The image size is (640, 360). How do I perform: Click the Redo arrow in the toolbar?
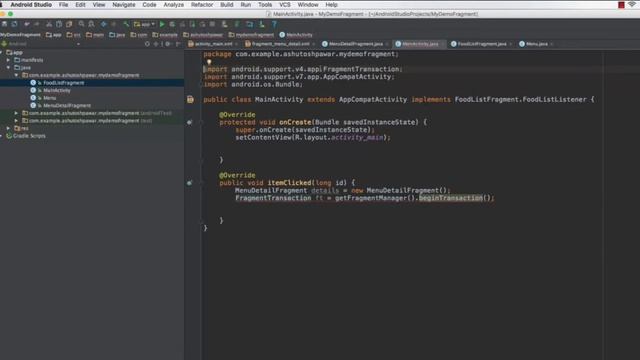pos(36,24)
